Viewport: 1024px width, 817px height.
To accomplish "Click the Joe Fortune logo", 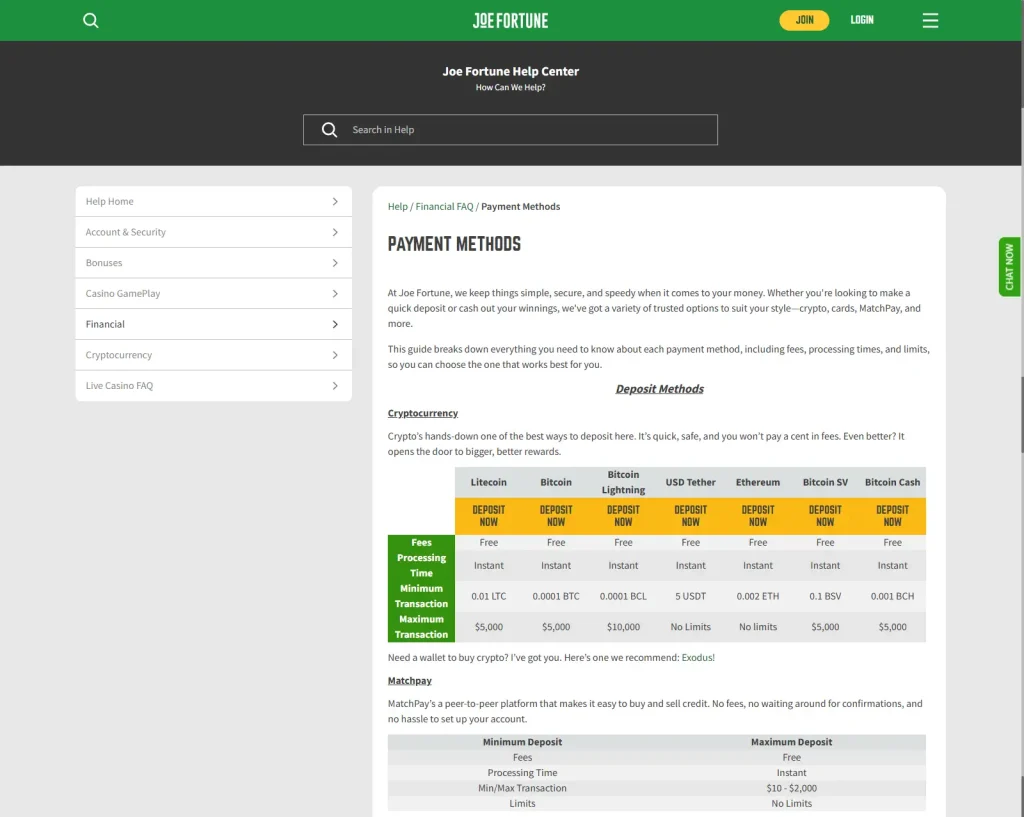I will point(511,20).
